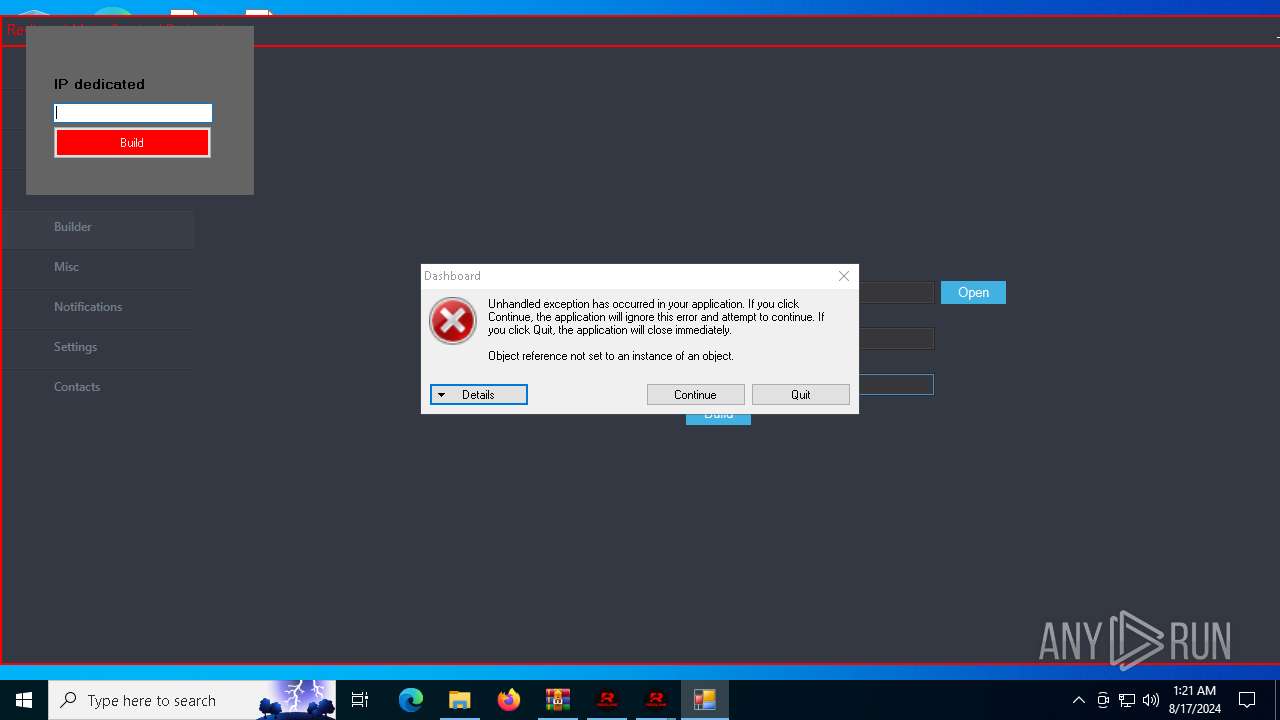
Task: Click the Dashboard dialog title text
Action: pyautogui.click(x=452, y=276)
